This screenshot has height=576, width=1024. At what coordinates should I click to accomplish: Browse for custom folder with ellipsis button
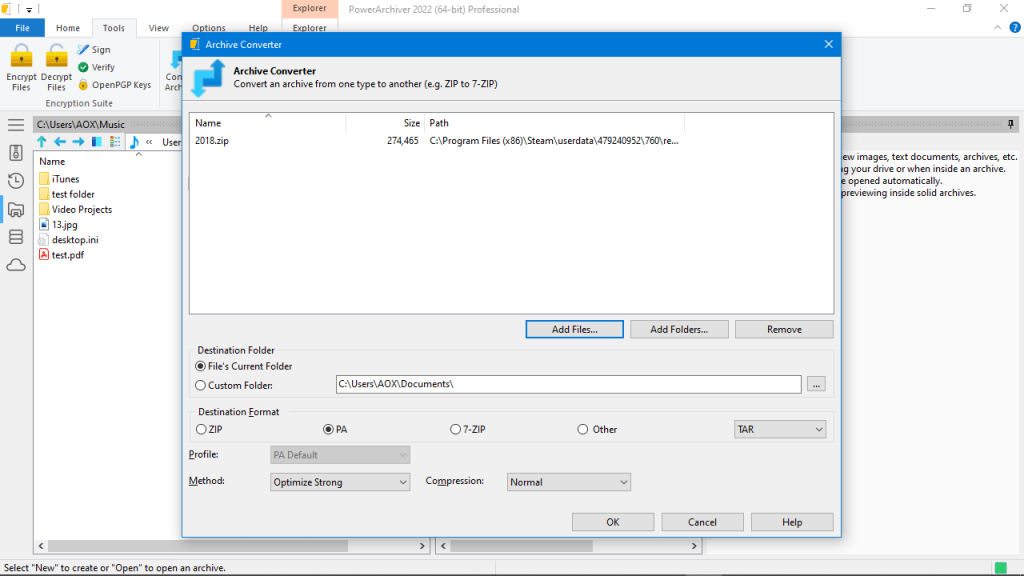pyautogui.click(x=816, y=385)
